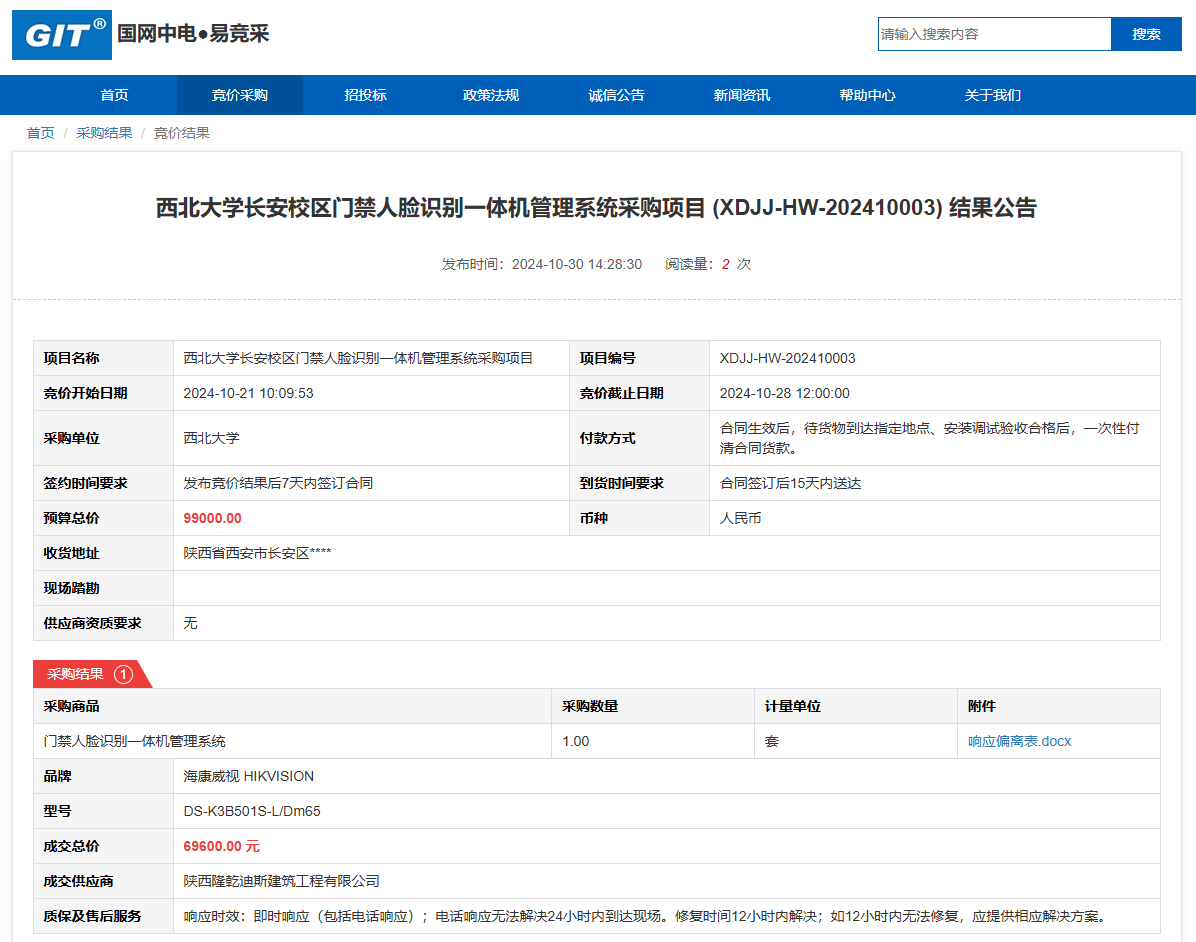This screenshot has width=1196, height=942.
Task: Click the 69600.00 元 deal price
Action: tap(221, 846)
